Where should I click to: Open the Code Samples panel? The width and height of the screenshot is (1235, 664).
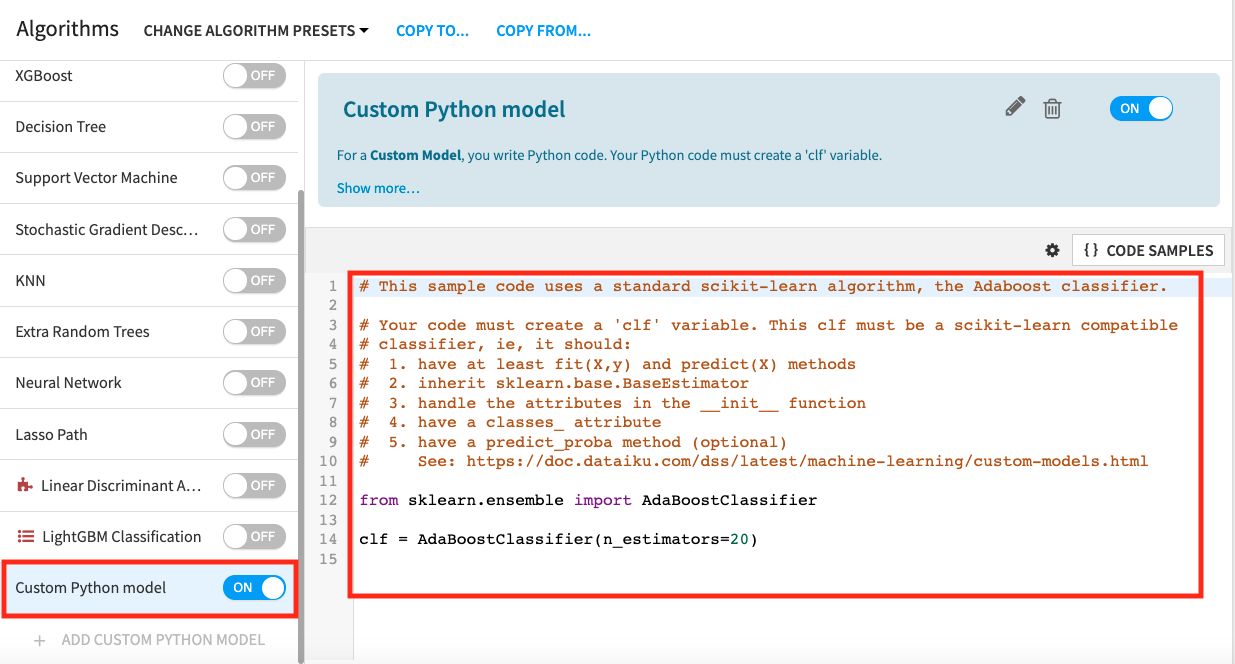[x=1148, y=250]
